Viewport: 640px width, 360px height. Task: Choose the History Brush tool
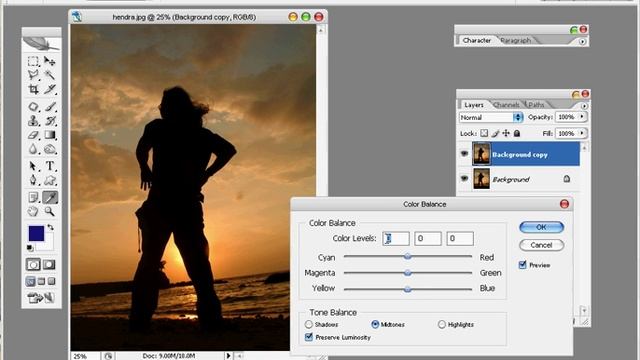tap(50, 121)
